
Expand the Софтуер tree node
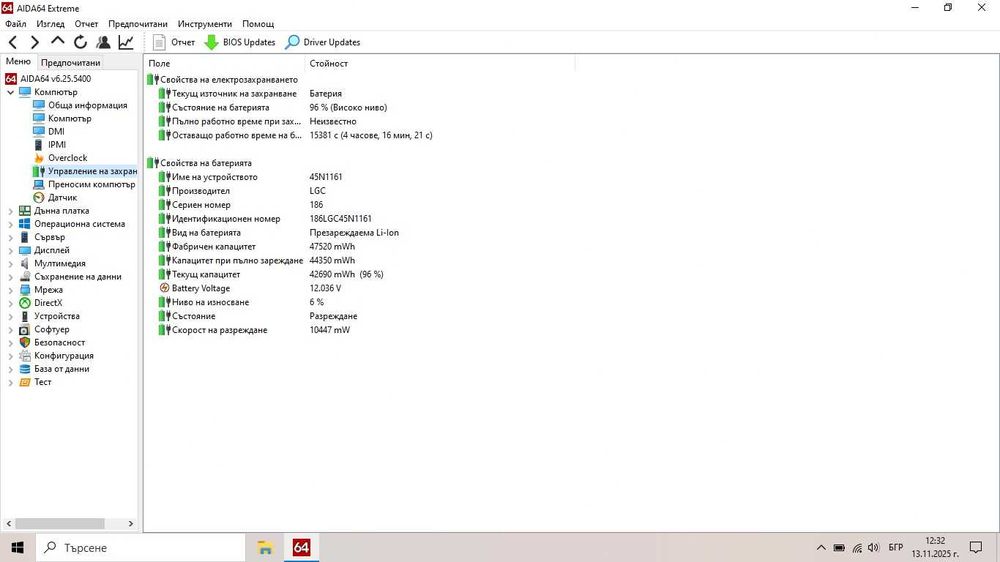(10, 330)
